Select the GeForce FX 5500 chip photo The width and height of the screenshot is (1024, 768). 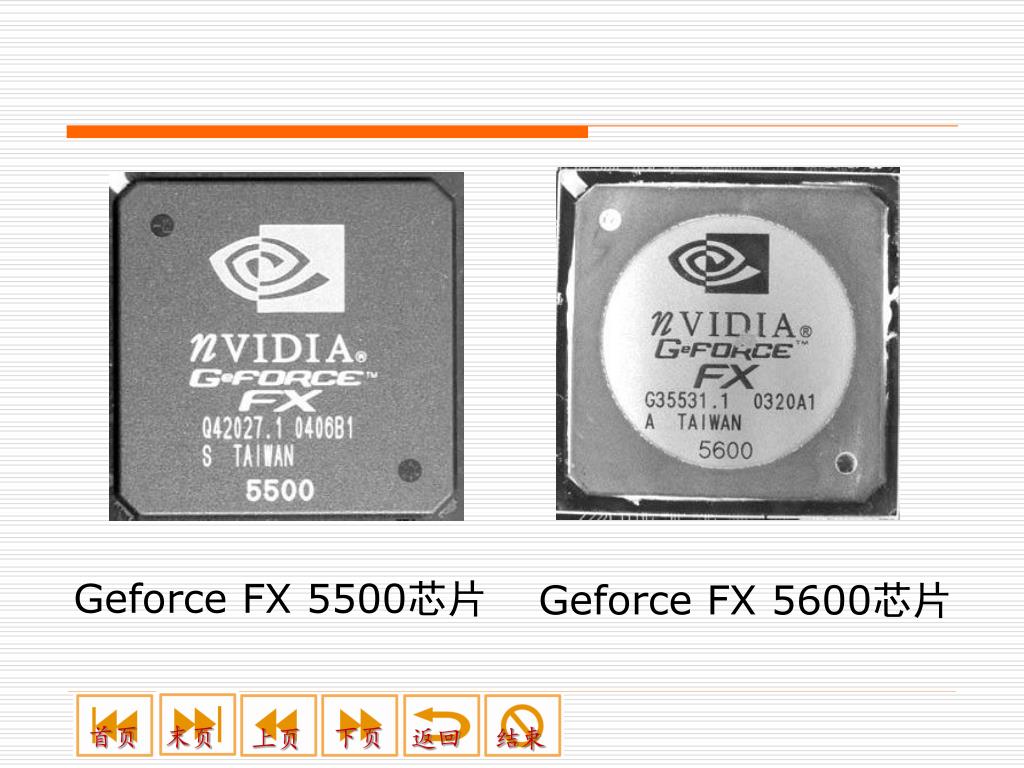click(286, 346)
